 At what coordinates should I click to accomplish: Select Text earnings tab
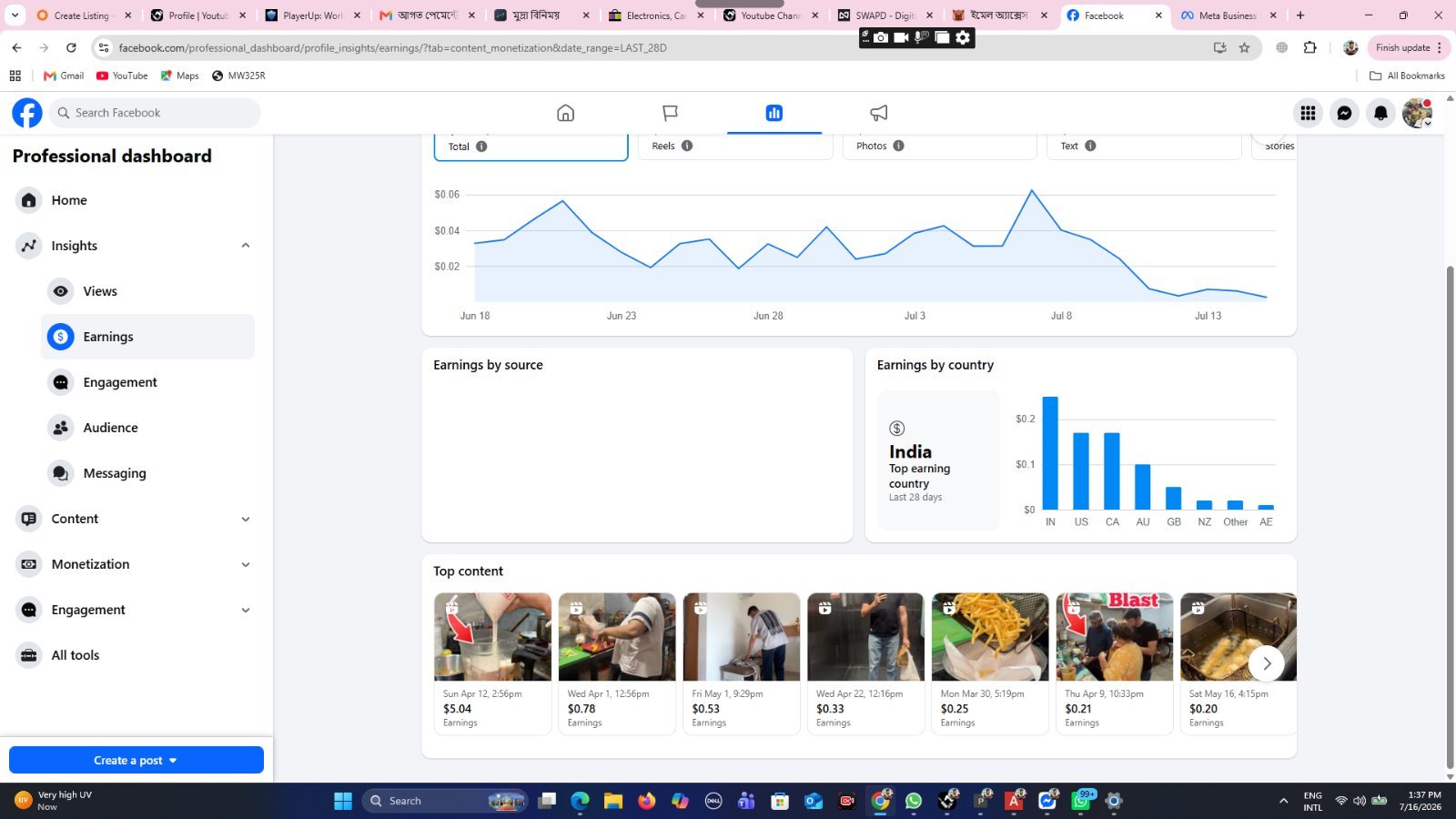coord(1144,146)
